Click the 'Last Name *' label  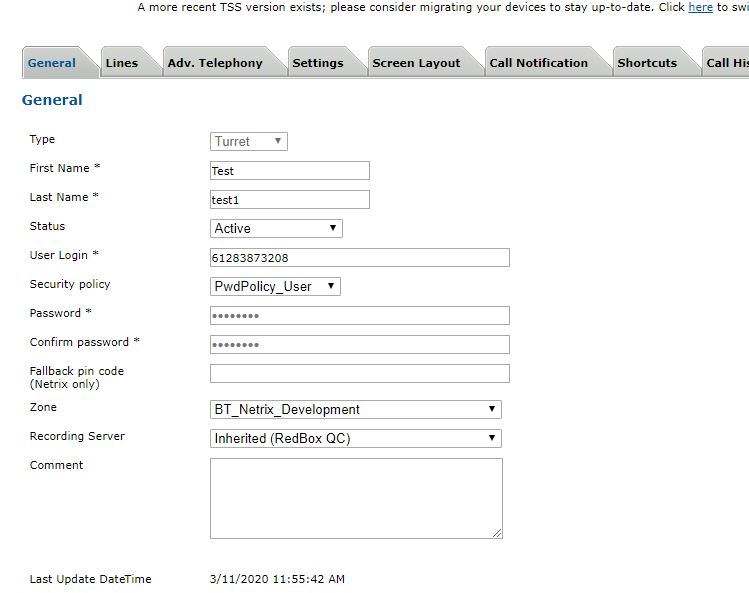point(64,197)
